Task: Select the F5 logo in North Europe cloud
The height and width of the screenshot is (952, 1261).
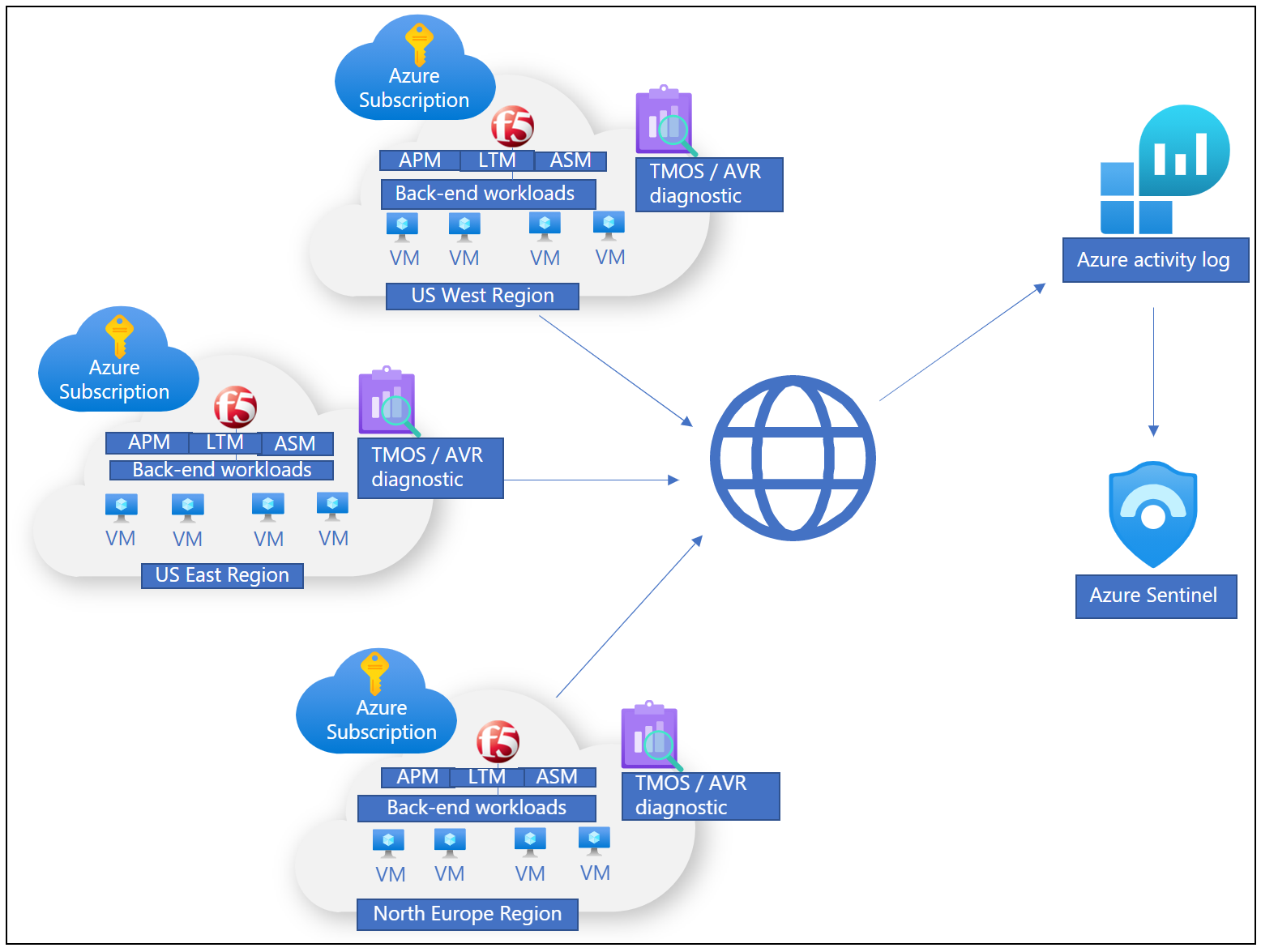Action: pos(498,741)
